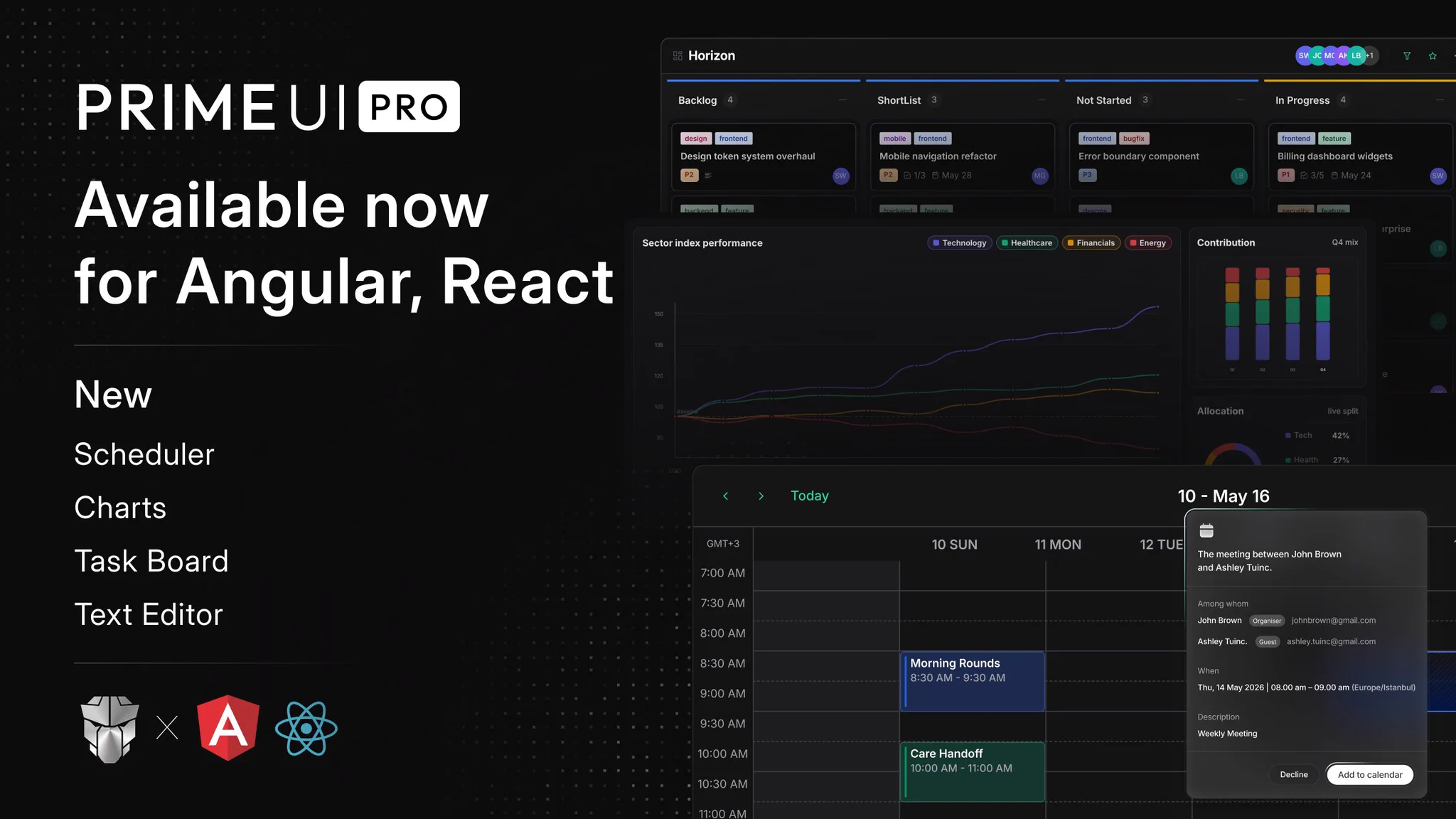Click the mobile tag on Mobile navigation card
The width and height of the screenshot is (1456, 819).
(895, 139)
